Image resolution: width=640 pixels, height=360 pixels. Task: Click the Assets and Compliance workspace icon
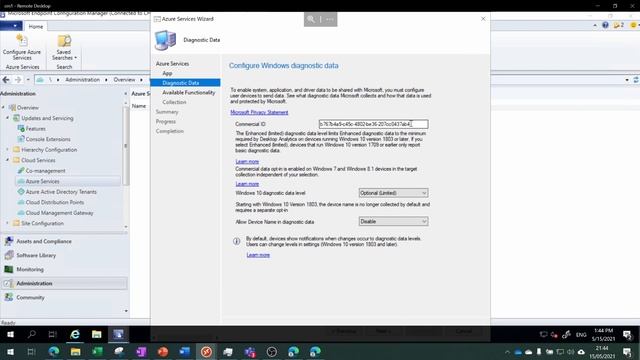9,241
